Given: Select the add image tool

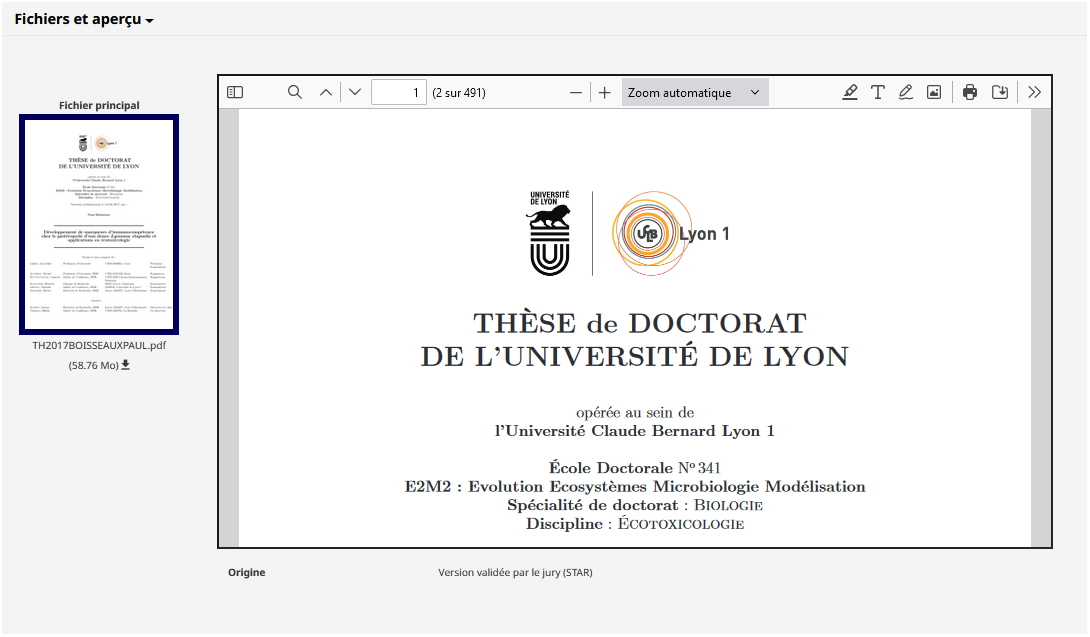Looking at the screenshot, I should tap(934, 92).
